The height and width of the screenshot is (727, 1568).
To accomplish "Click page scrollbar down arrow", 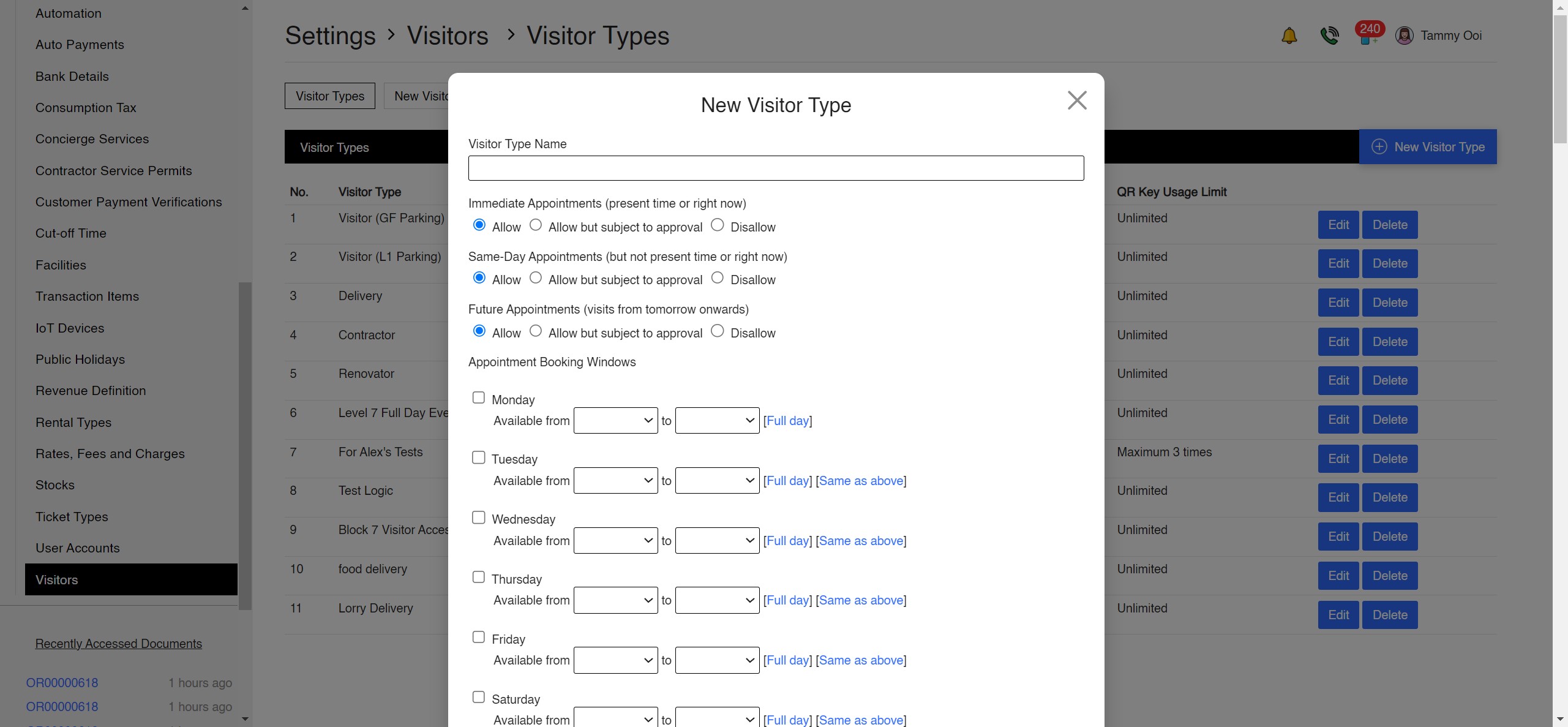I will click(1560, 720).
